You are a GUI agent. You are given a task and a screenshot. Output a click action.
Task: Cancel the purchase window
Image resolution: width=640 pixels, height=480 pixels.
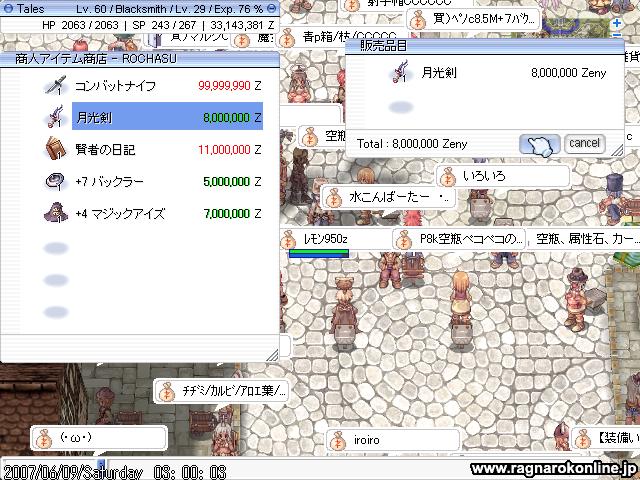pos(584,143)
